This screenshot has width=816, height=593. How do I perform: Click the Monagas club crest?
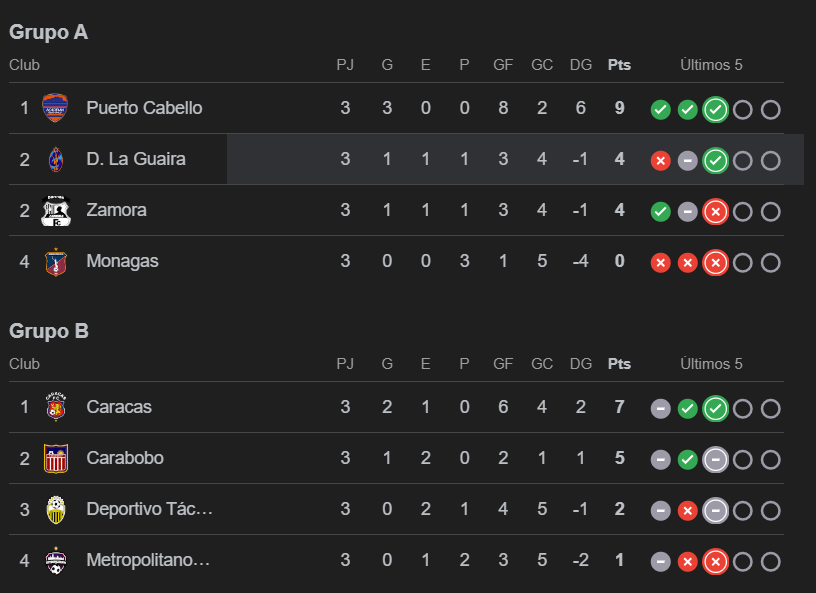coord(55,261)
